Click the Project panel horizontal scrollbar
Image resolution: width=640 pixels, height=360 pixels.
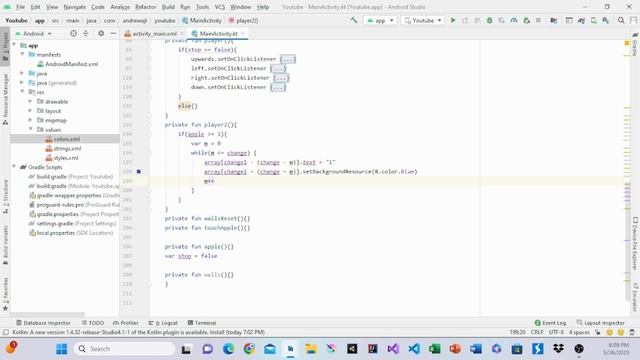pos(47,315)
